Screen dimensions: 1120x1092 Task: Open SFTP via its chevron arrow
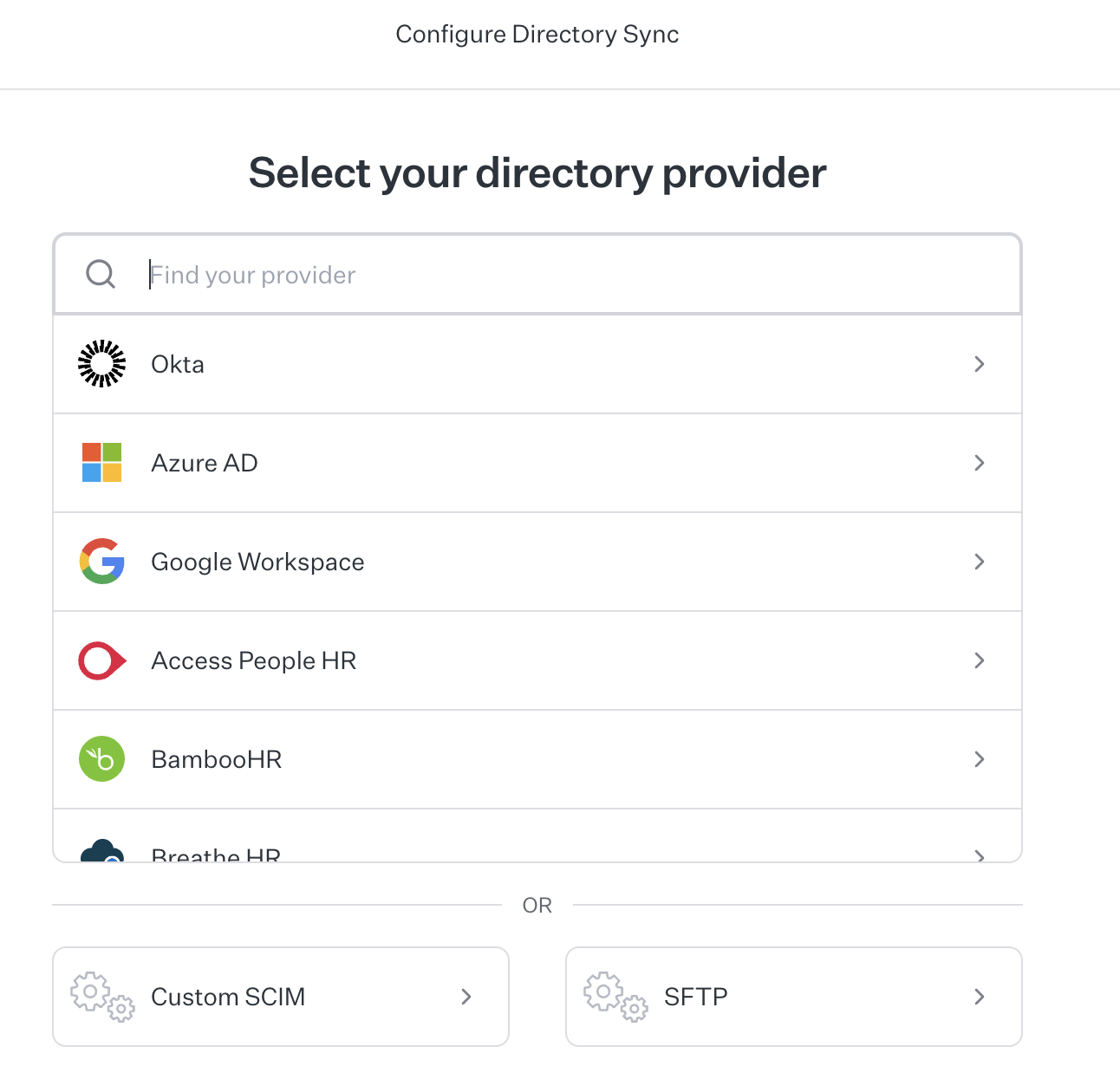(x=980, y=997)
